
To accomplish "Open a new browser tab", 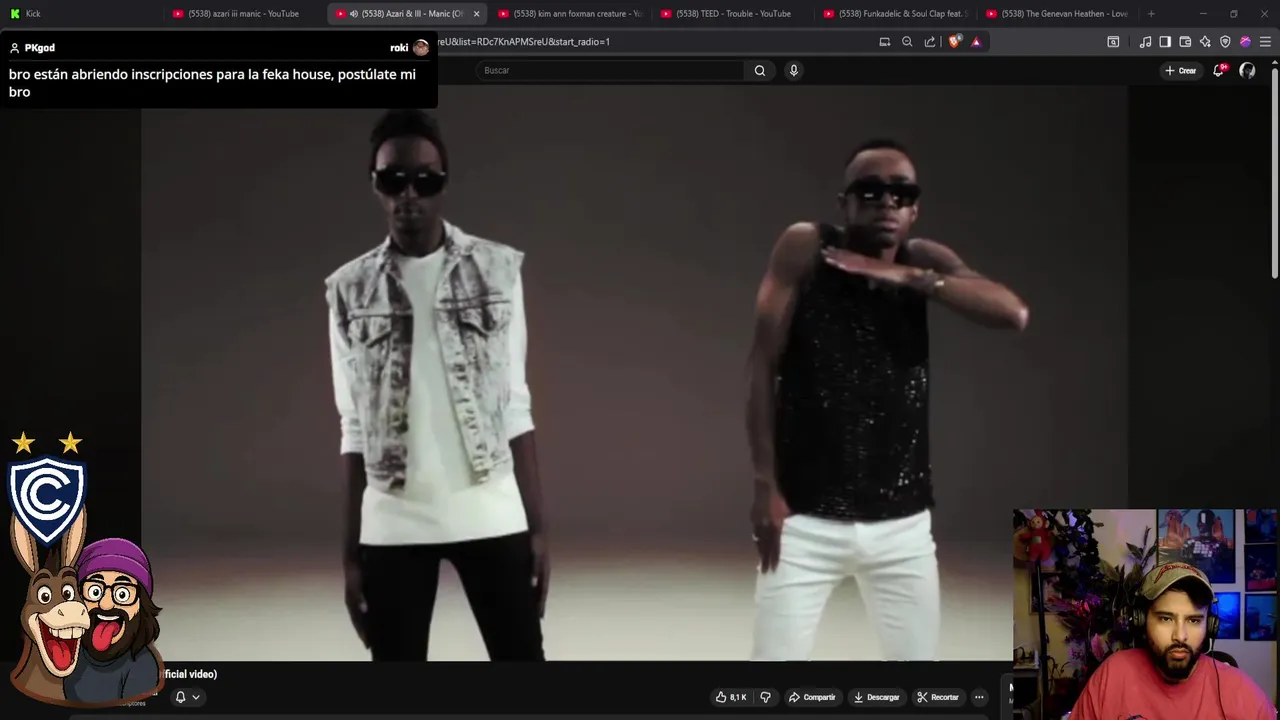I will (x=1151, y=14).
